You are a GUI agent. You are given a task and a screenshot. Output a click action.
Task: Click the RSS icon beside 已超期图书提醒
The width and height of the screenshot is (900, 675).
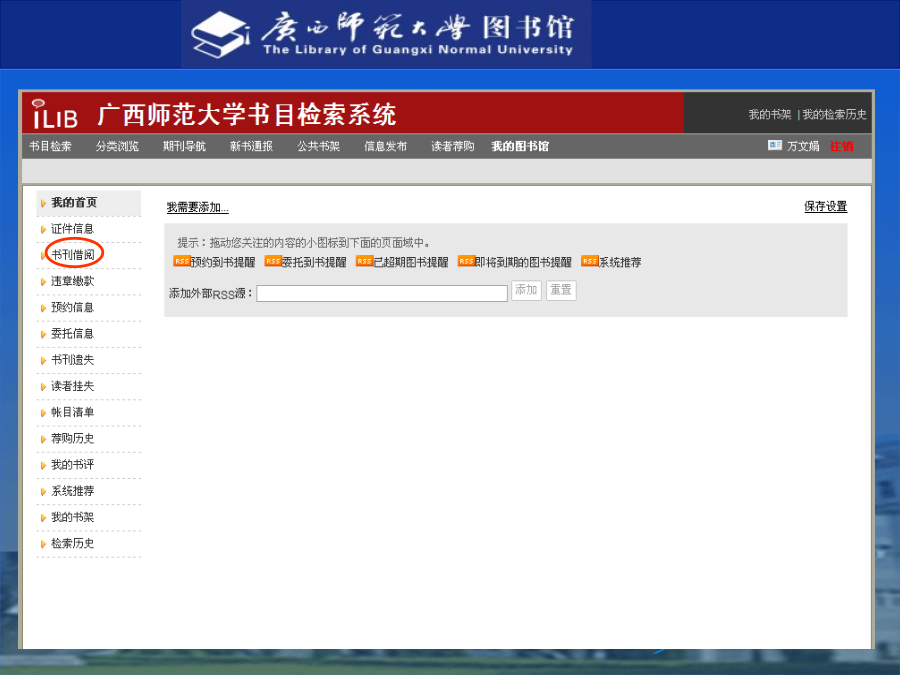[x=364, y=261]
